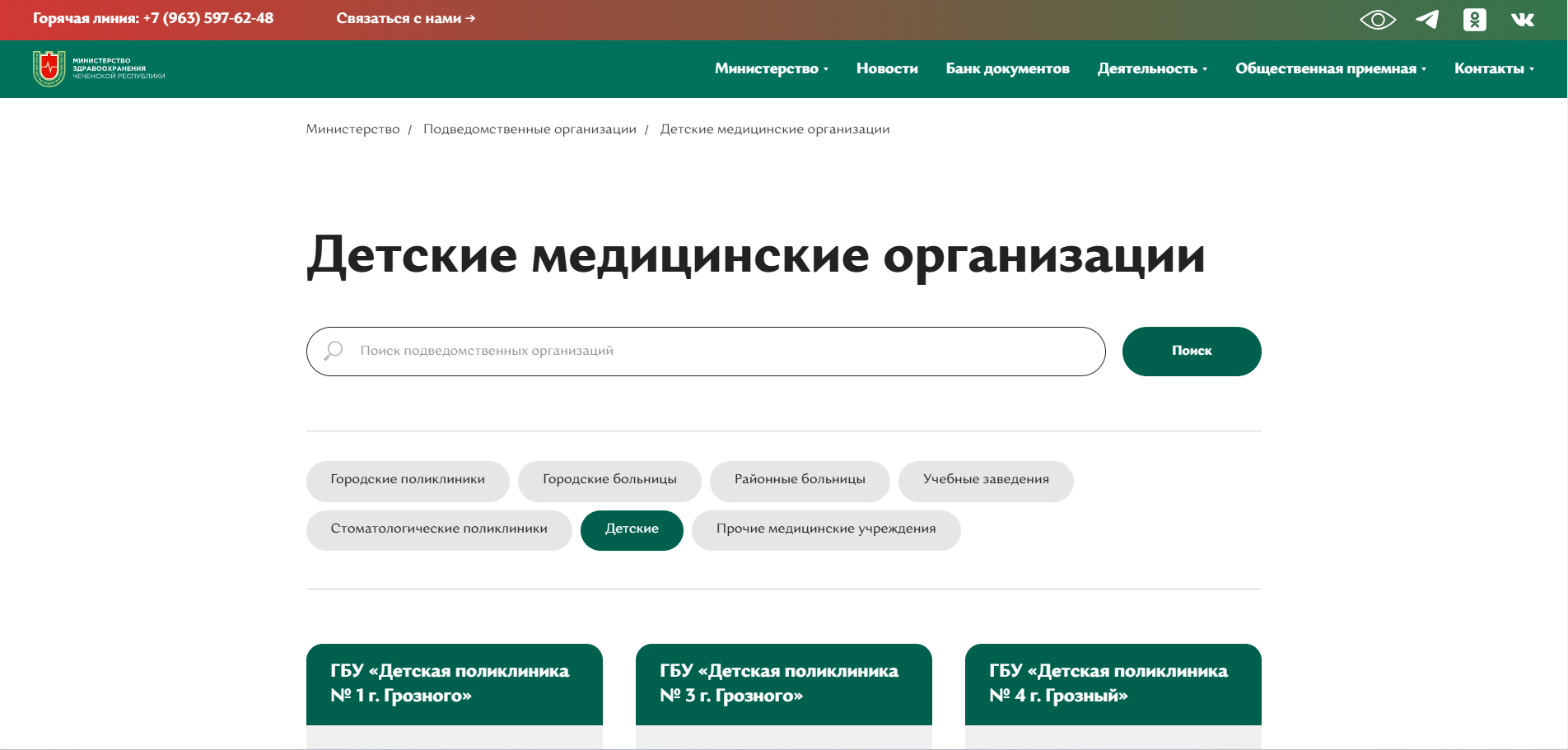Screen dimensions: 1568x750
Task: Expand the Общественная приемная dropdown menu
Action: coord(1331,68)
